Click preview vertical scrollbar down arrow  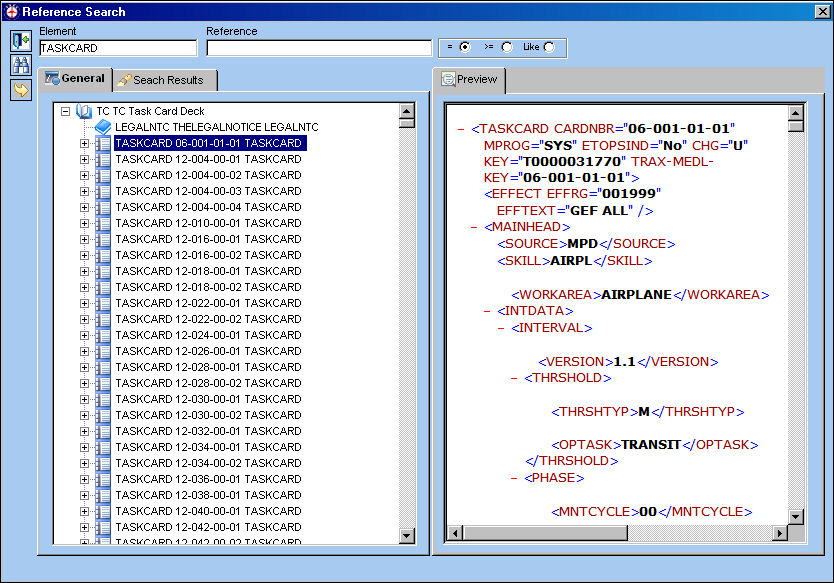coord(796,517)
